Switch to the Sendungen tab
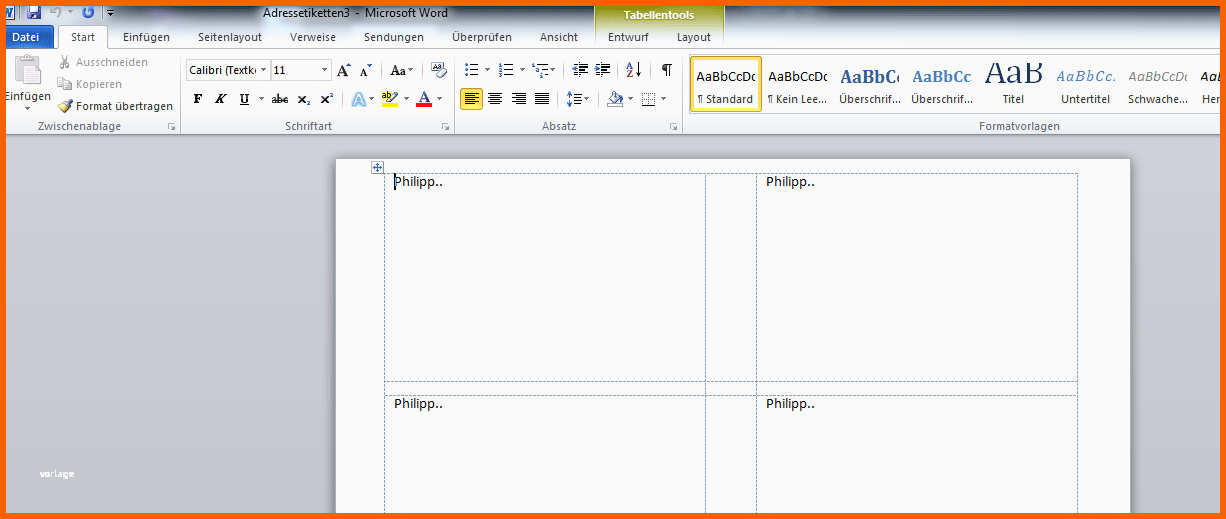Image resolution: width=1226 pixels, height=519 pixels. pyautogui.click(x=394, y=37)
